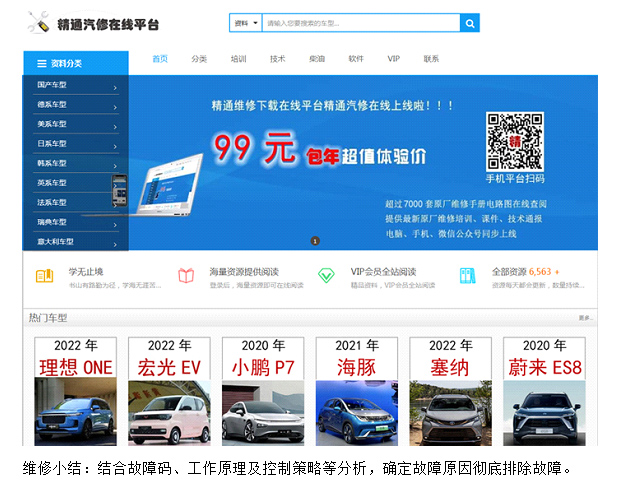The height and width of the screenshot is (502, 625).
Task: Expand the 美系车型 chevron arrow
Action: pos(115,127)
